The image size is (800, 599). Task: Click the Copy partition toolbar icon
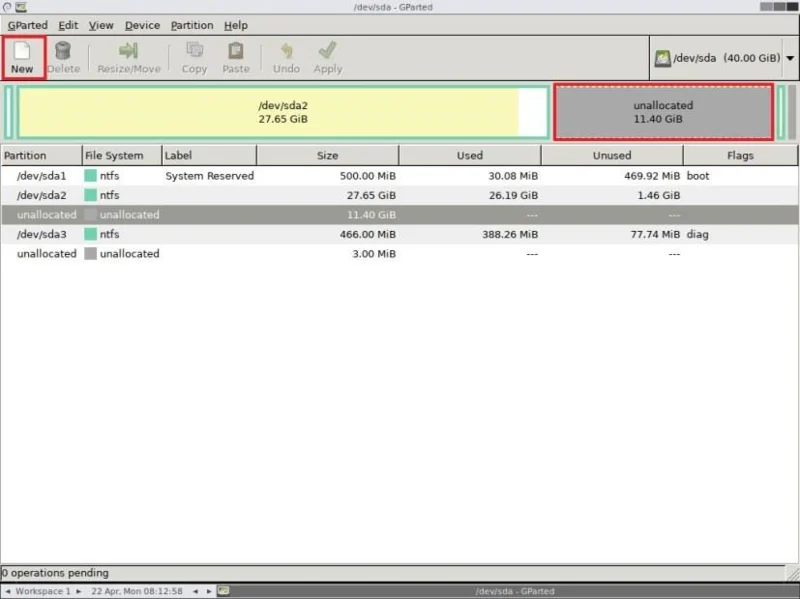[x=194, y=51]
